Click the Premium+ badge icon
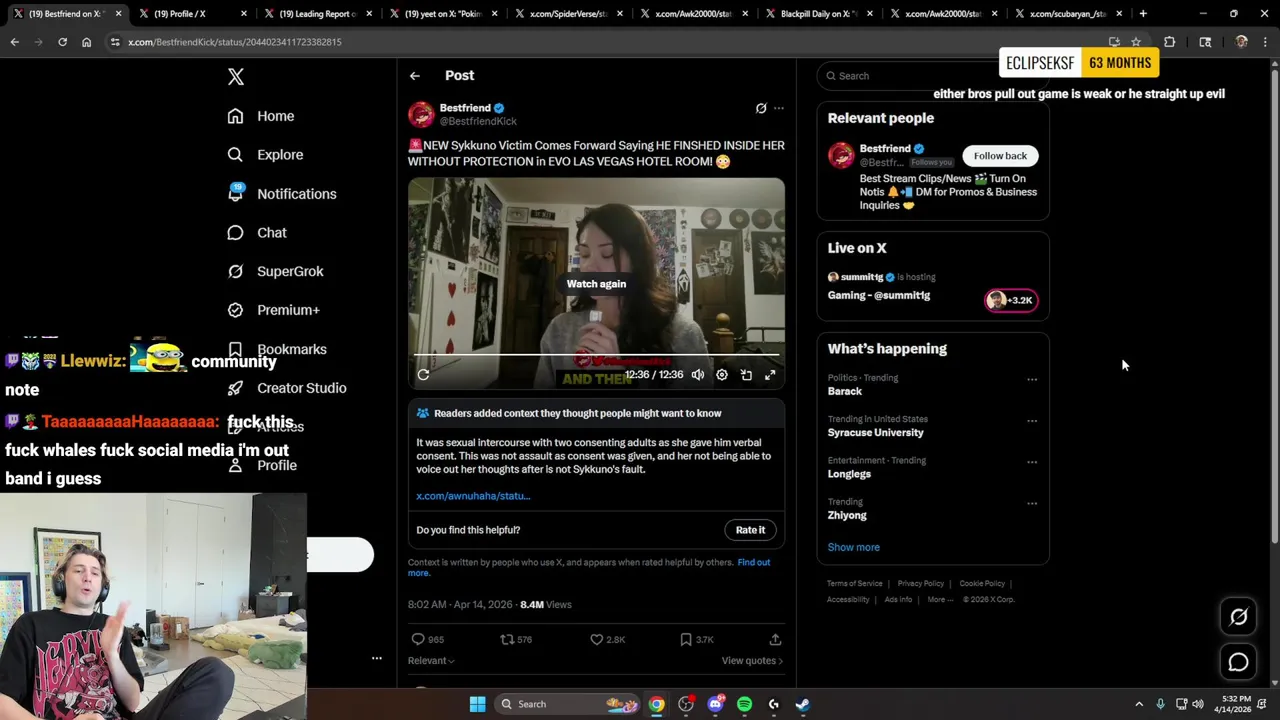 (x=235, y=310)
